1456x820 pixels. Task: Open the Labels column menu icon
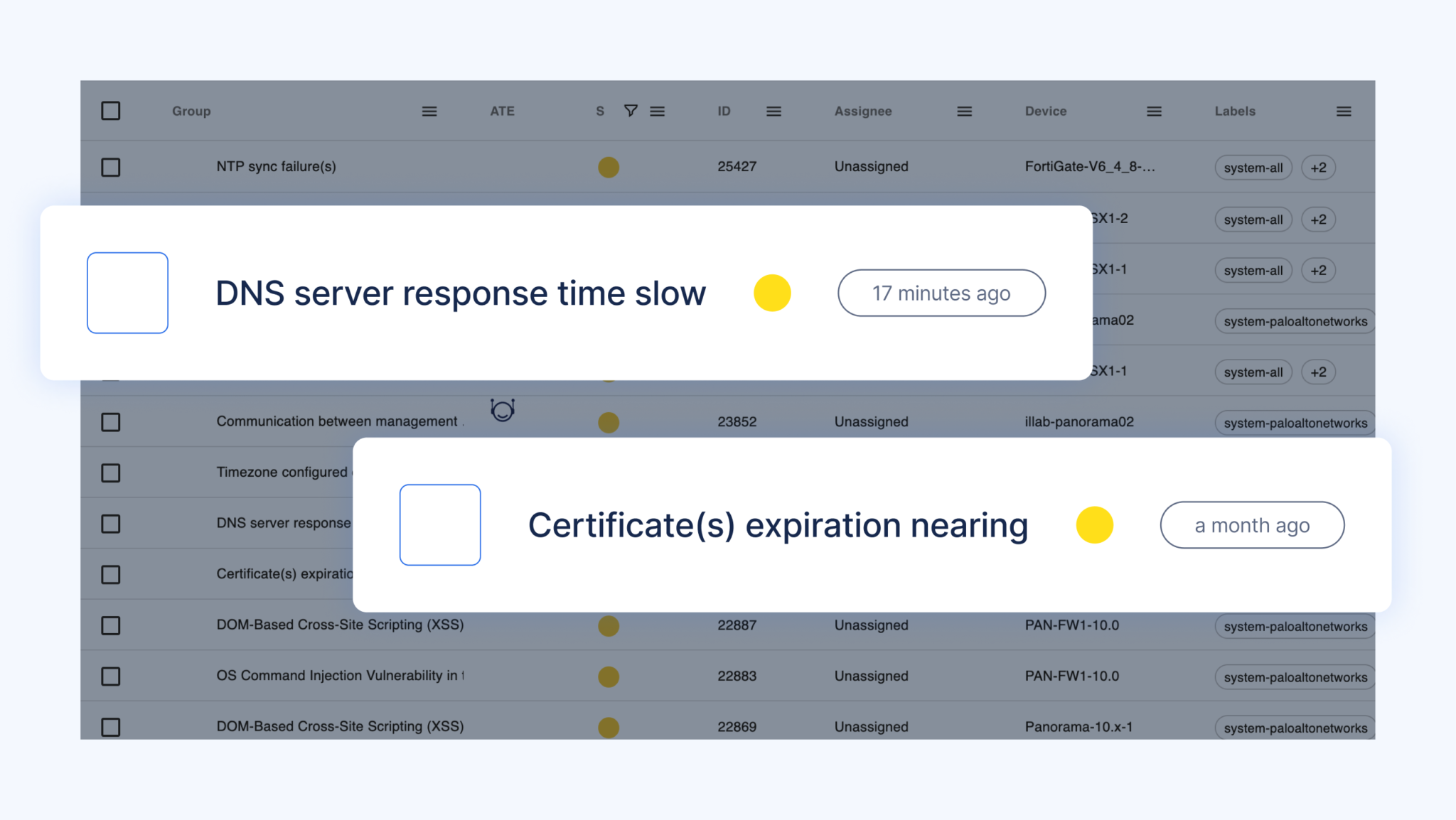click(x=1344, y=111)
